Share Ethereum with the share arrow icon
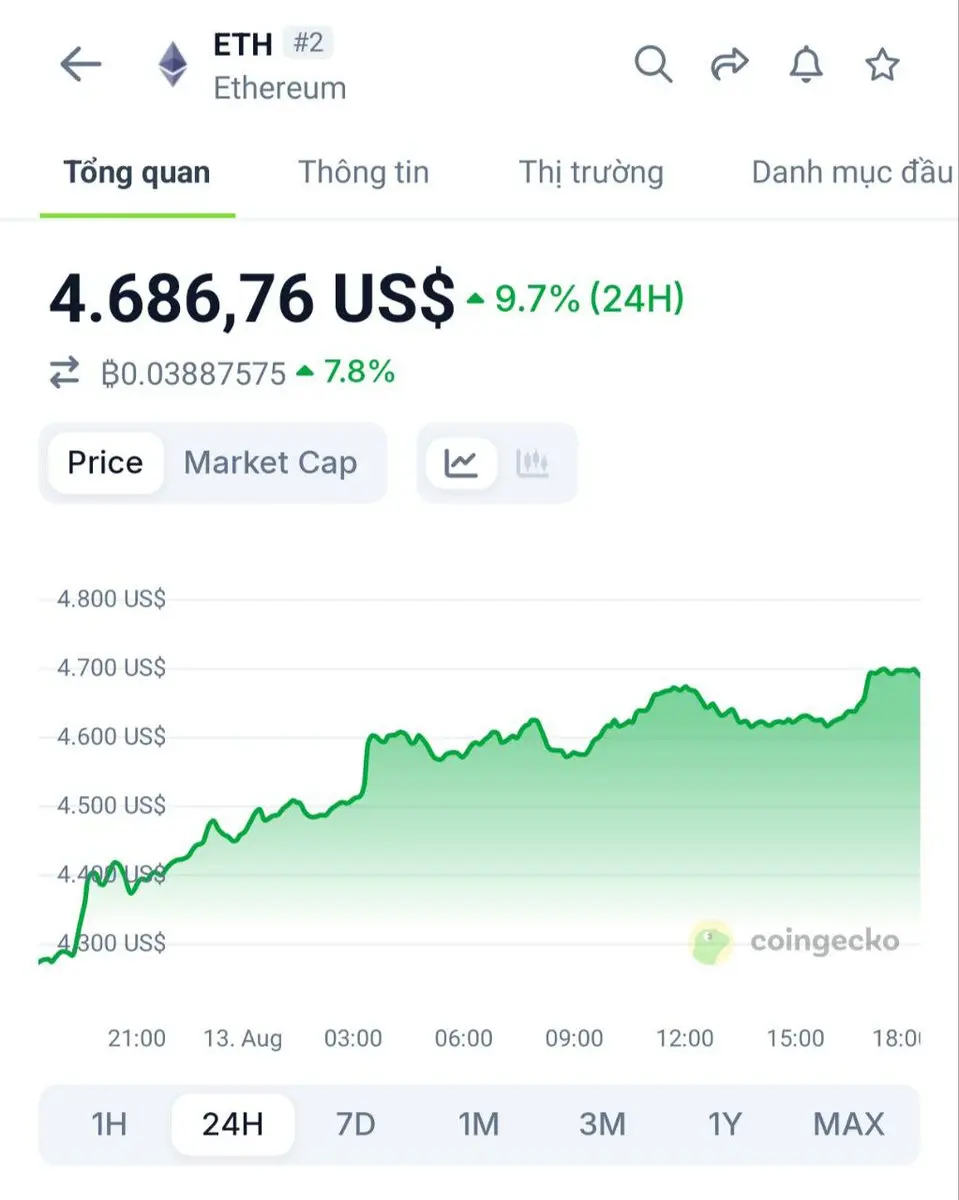Viewport: 959px width, 1200px height. click(729, 65)
